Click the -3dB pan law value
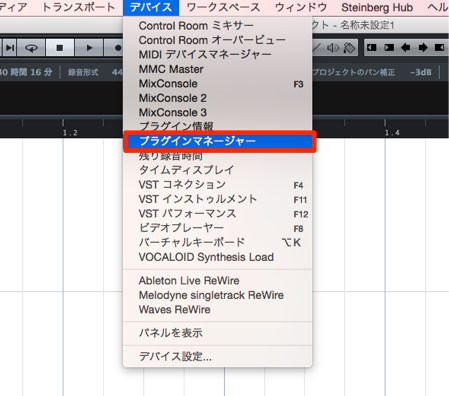 [x=421, y=72]
